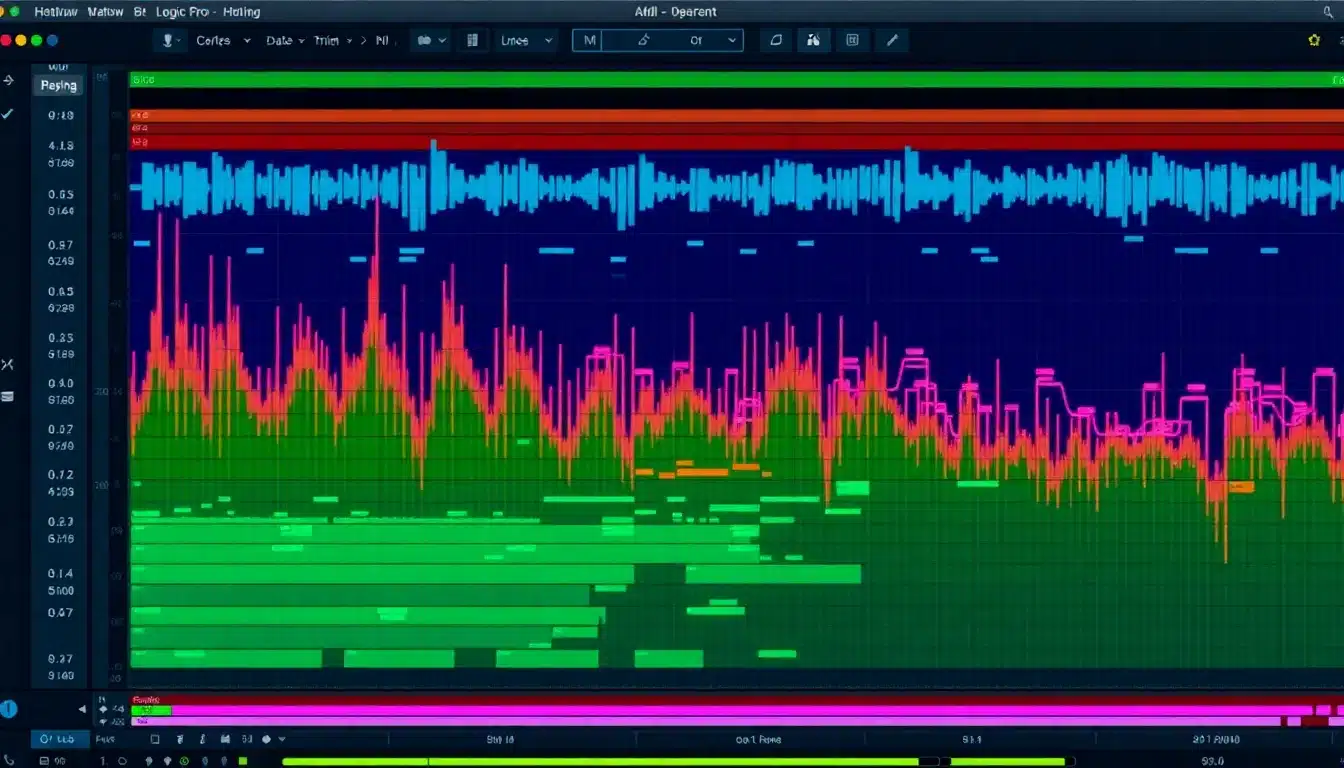Open the brush tool between M and Or

click(642, 40)
